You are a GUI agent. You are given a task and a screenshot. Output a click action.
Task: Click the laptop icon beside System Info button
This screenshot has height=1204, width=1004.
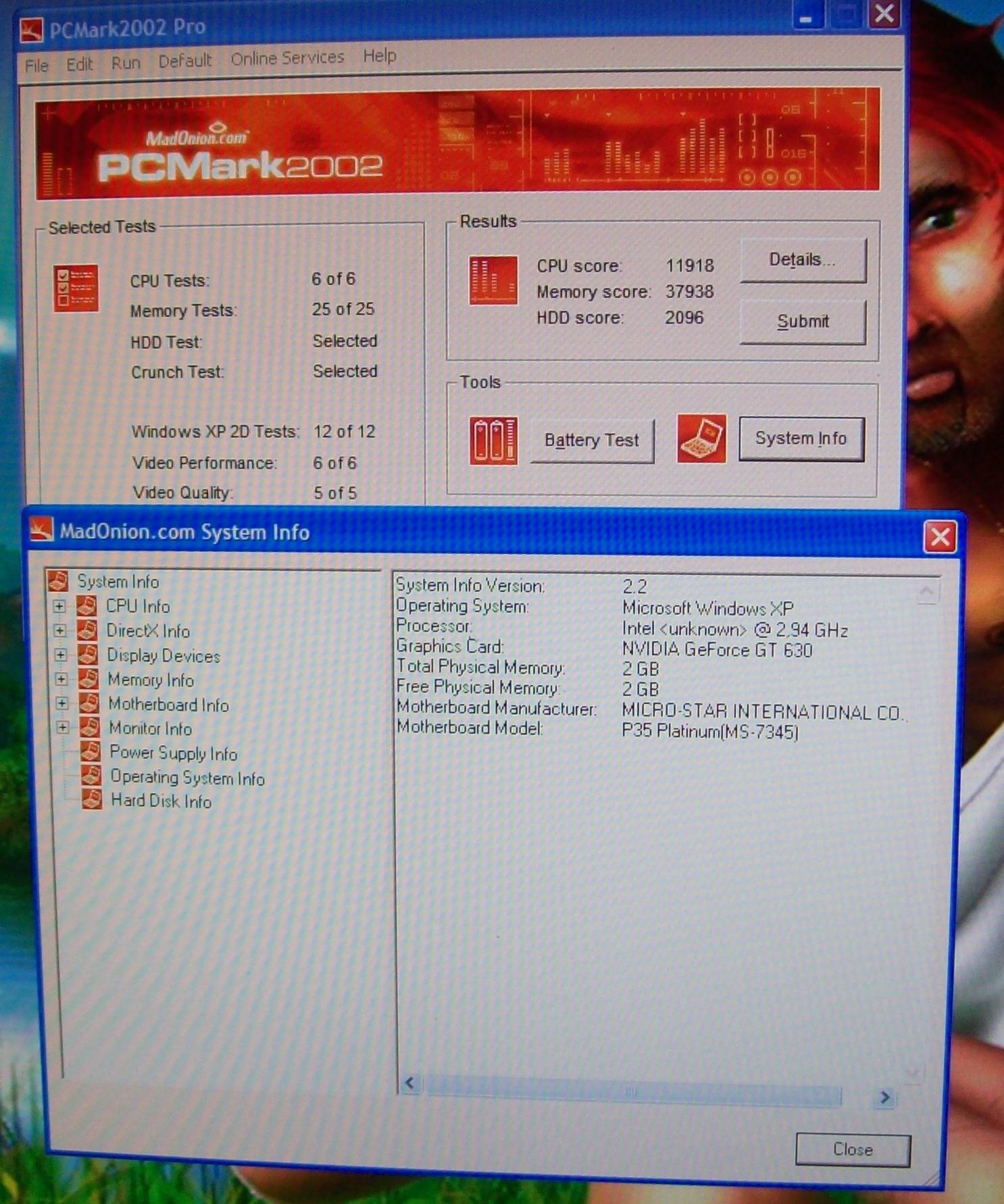click(701, 438)
